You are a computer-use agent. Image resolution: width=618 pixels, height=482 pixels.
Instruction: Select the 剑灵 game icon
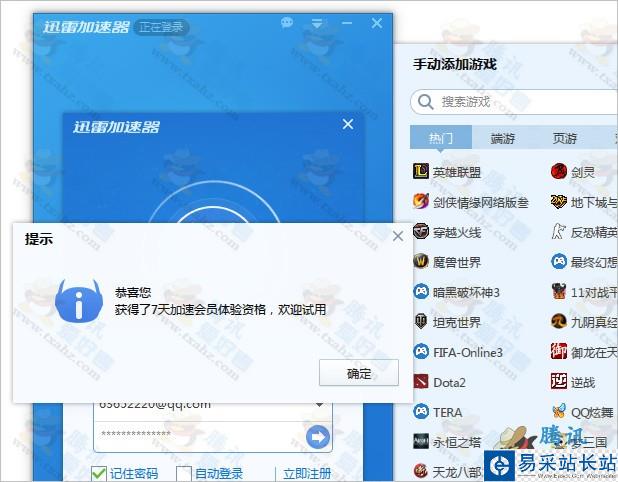pos(558,171)
